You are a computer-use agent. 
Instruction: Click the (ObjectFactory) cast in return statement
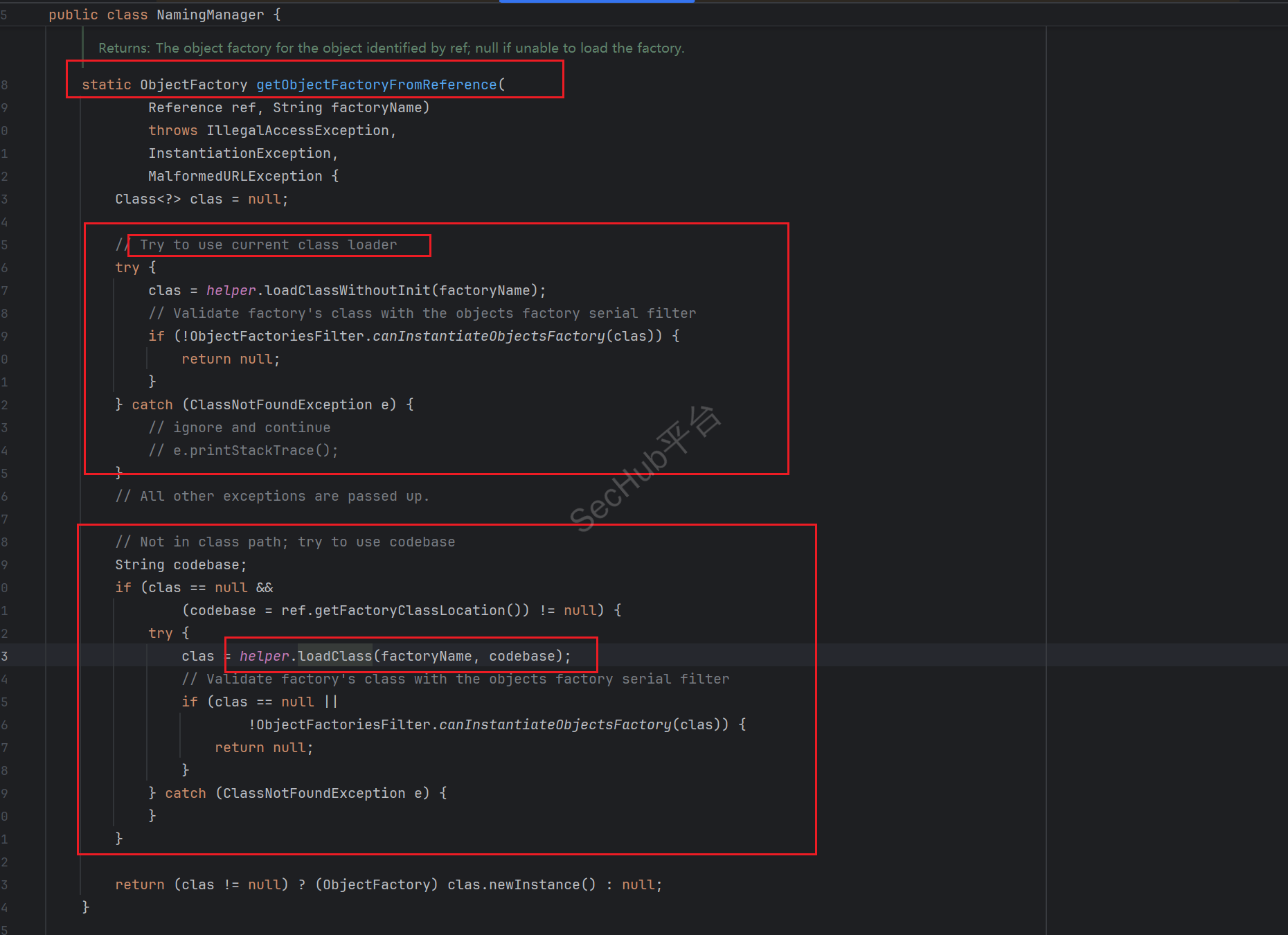click(x=377, y=884)
